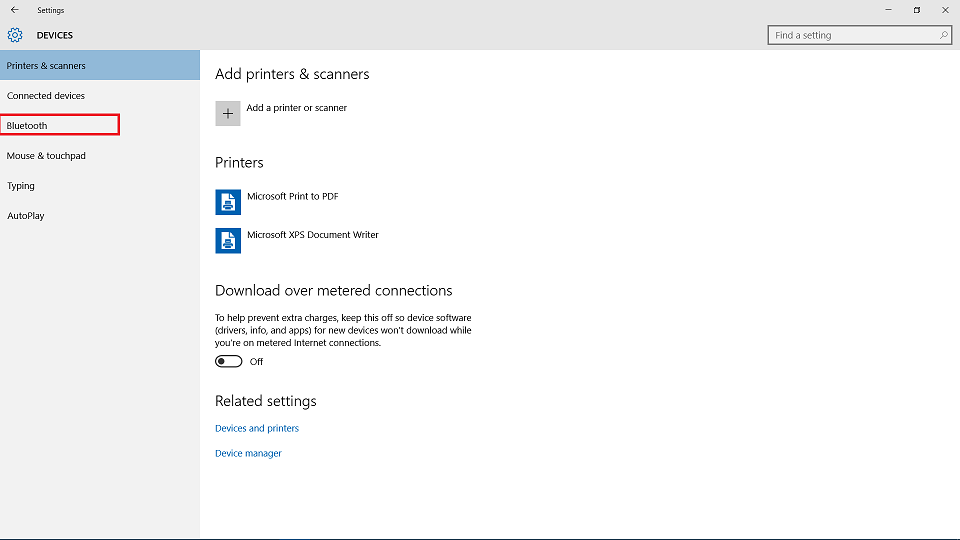Viewport: 960px width, 540px height.
Task: Open the Device manager link
Action: tap(248, 453)
